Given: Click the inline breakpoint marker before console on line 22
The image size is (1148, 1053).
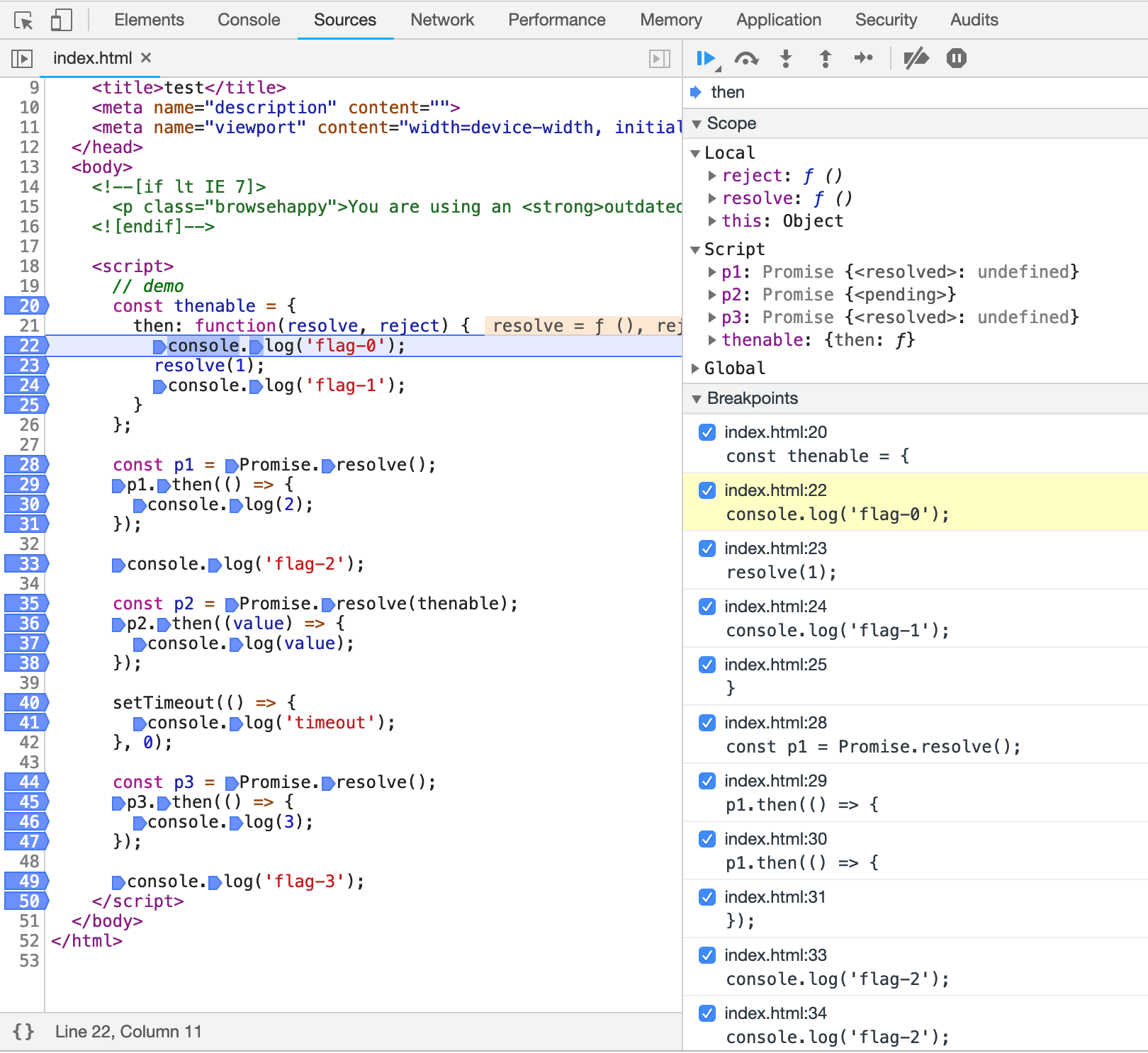Looking at the screenshot, I should (x=160, y=347).
